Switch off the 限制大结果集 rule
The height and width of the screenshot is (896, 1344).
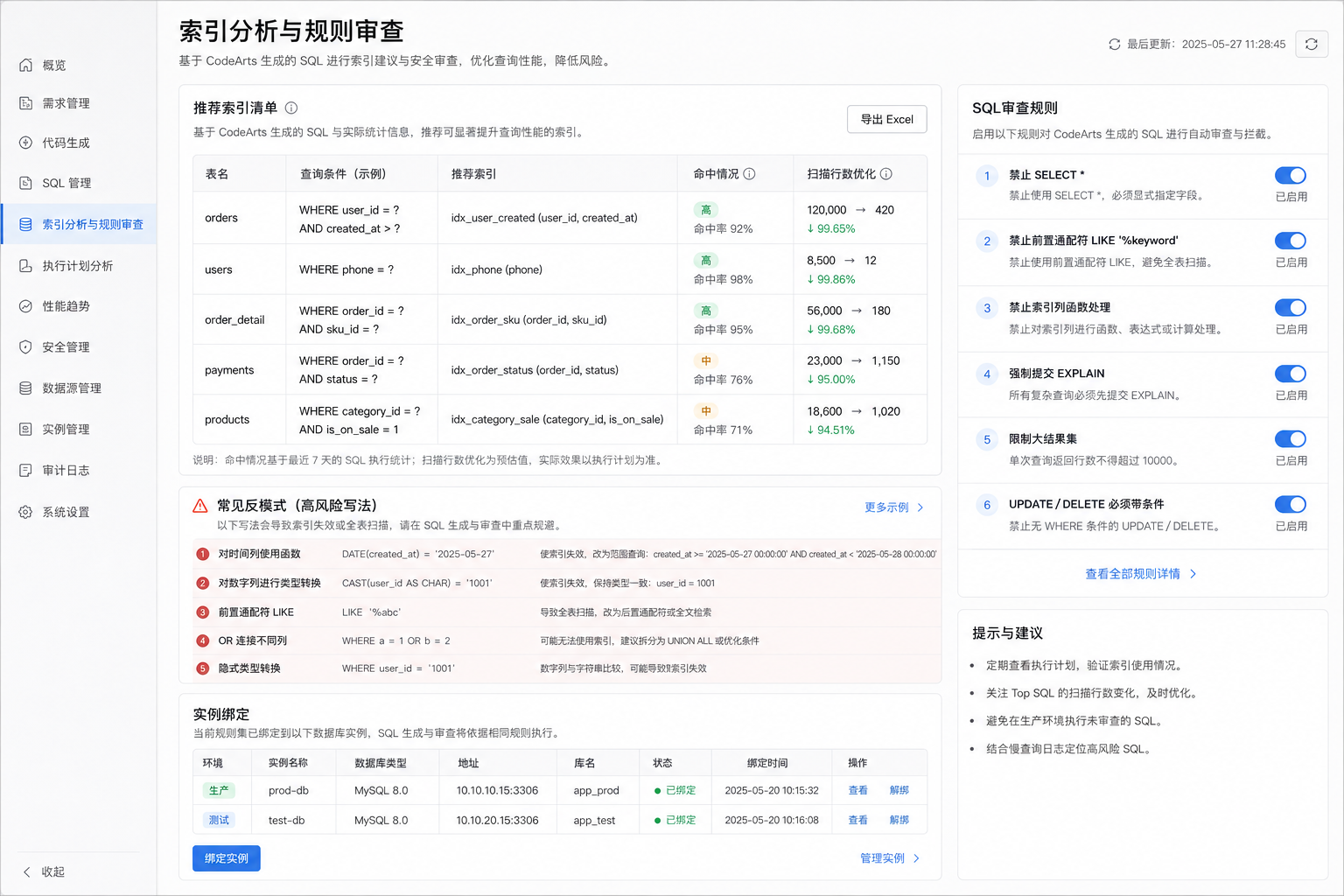coord(1291,438)
